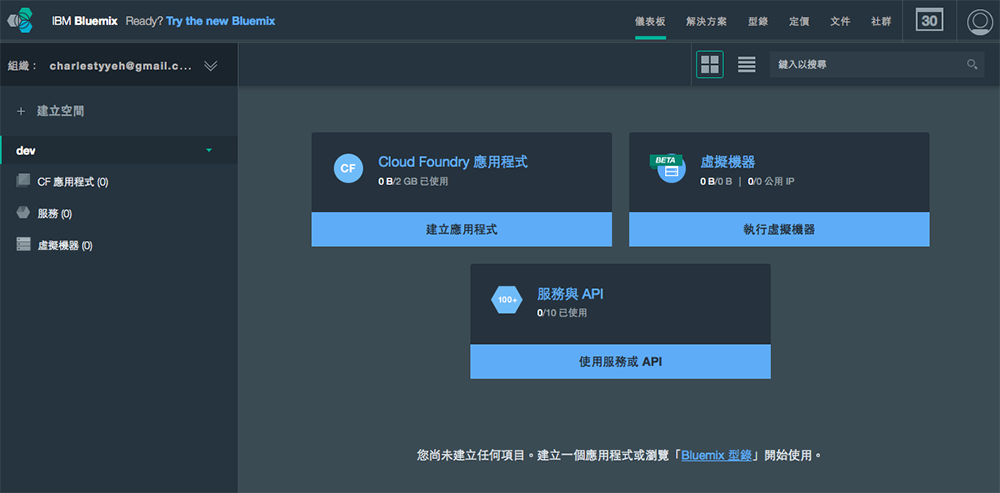Open the 定價 menu
The image size is (1000, 493).
(x=799, y=21)
